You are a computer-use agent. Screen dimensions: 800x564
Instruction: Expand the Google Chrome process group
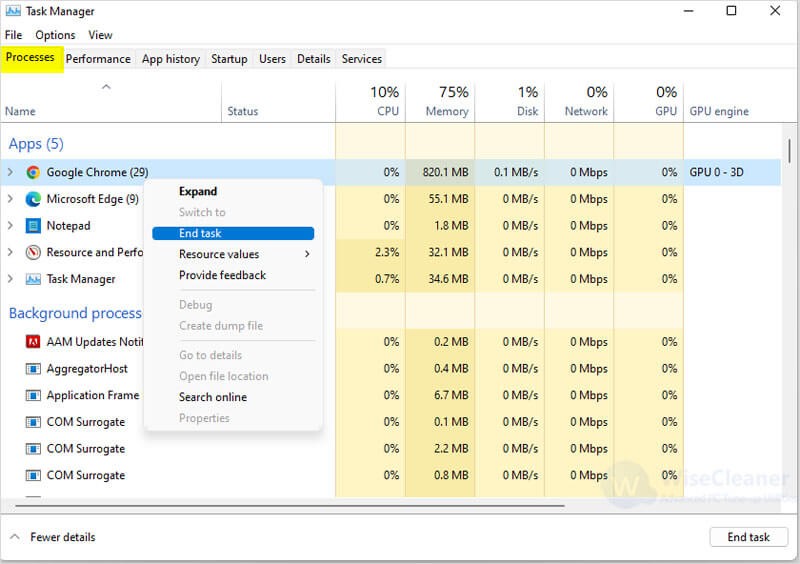point(10,173)
